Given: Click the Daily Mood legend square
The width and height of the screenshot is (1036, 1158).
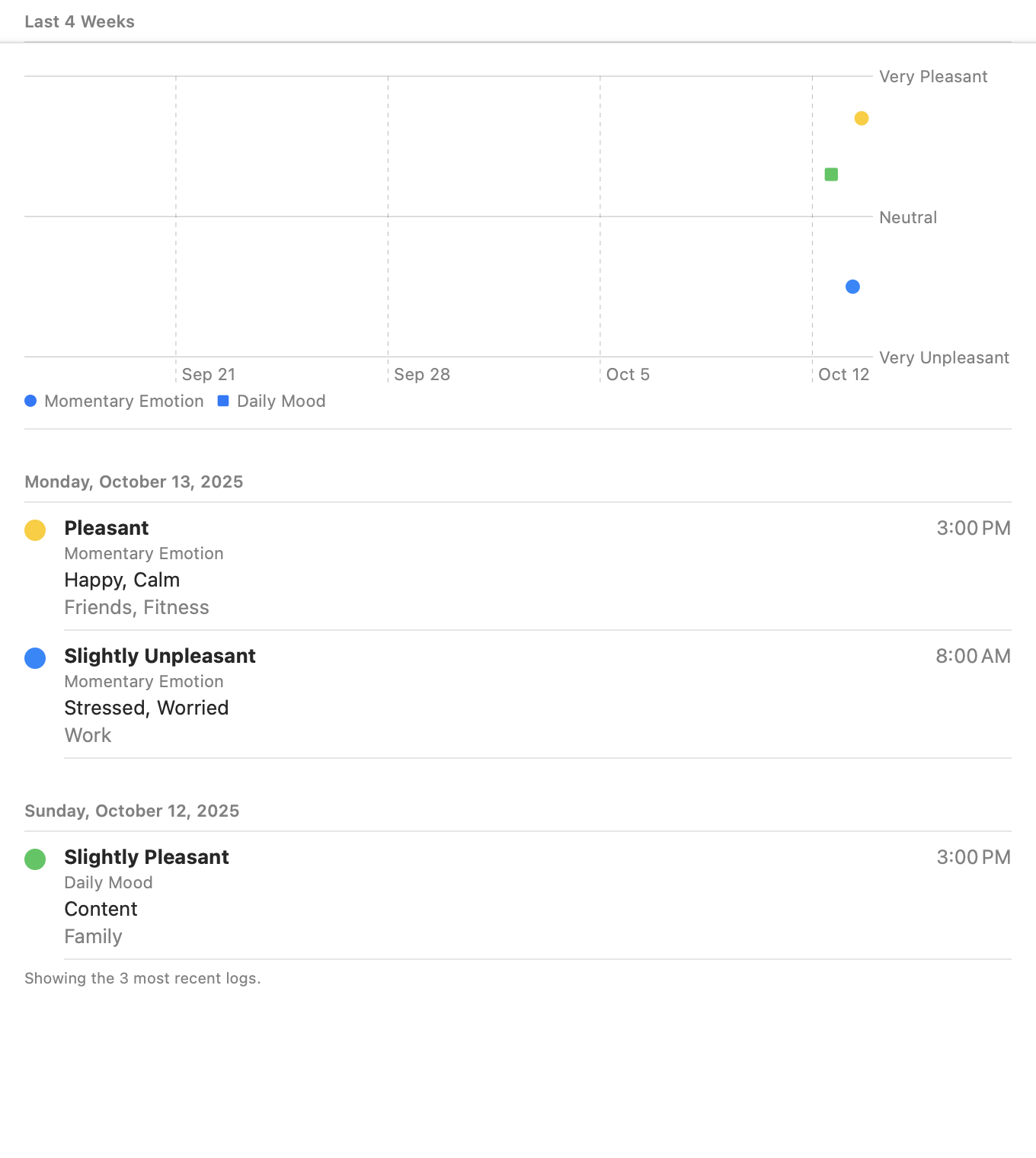Looking at the screenshot, I should (x=223, y=401).
